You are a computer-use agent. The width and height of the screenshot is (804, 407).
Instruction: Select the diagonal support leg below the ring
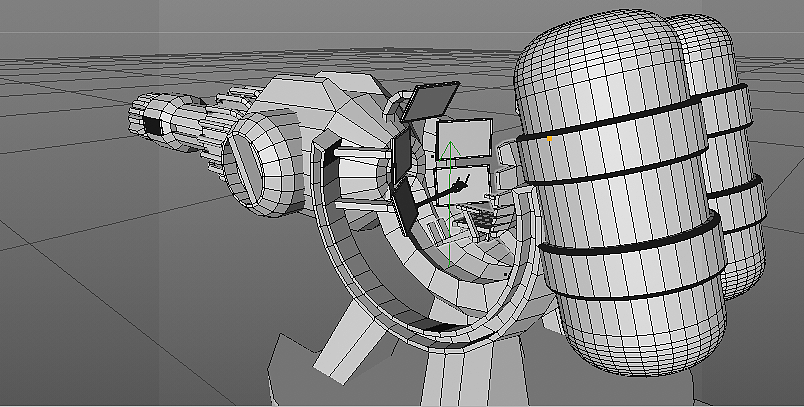[x=350, y=342]
